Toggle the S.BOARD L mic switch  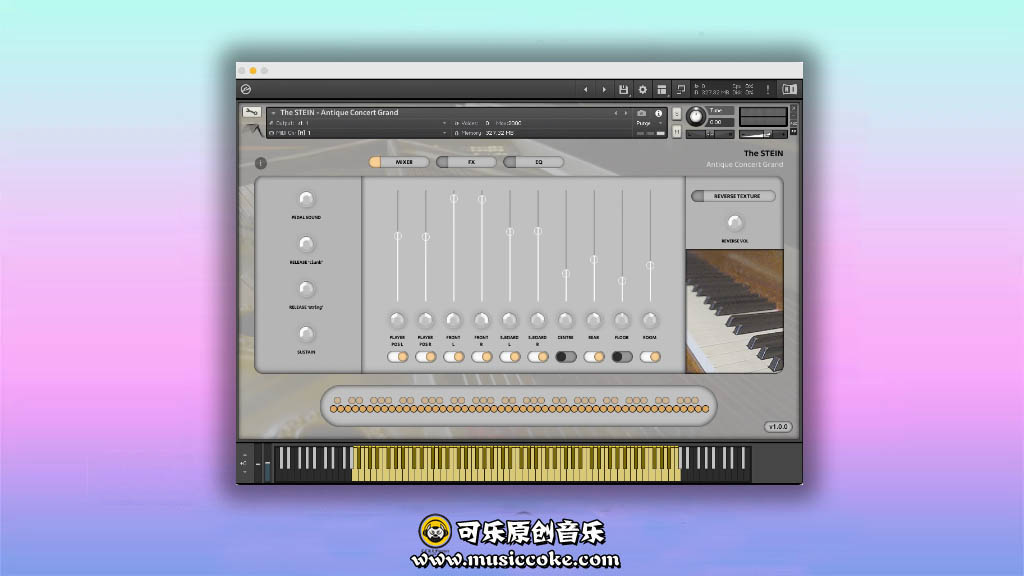[509, 357]
